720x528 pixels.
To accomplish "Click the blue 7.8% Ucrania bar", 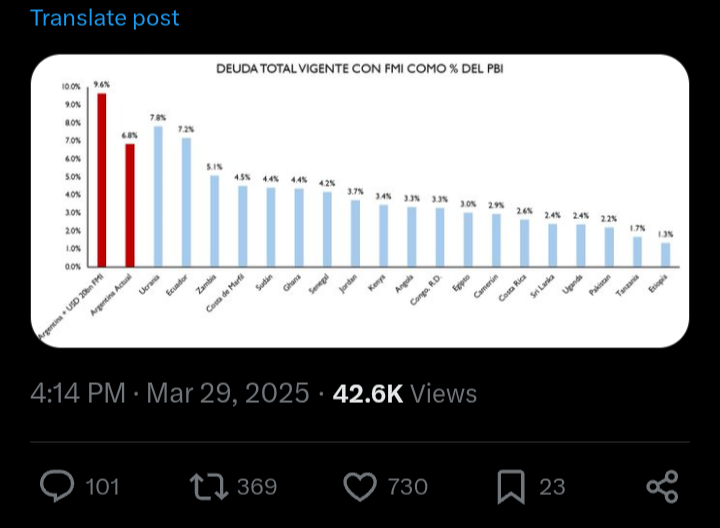I will pos(158,197).
